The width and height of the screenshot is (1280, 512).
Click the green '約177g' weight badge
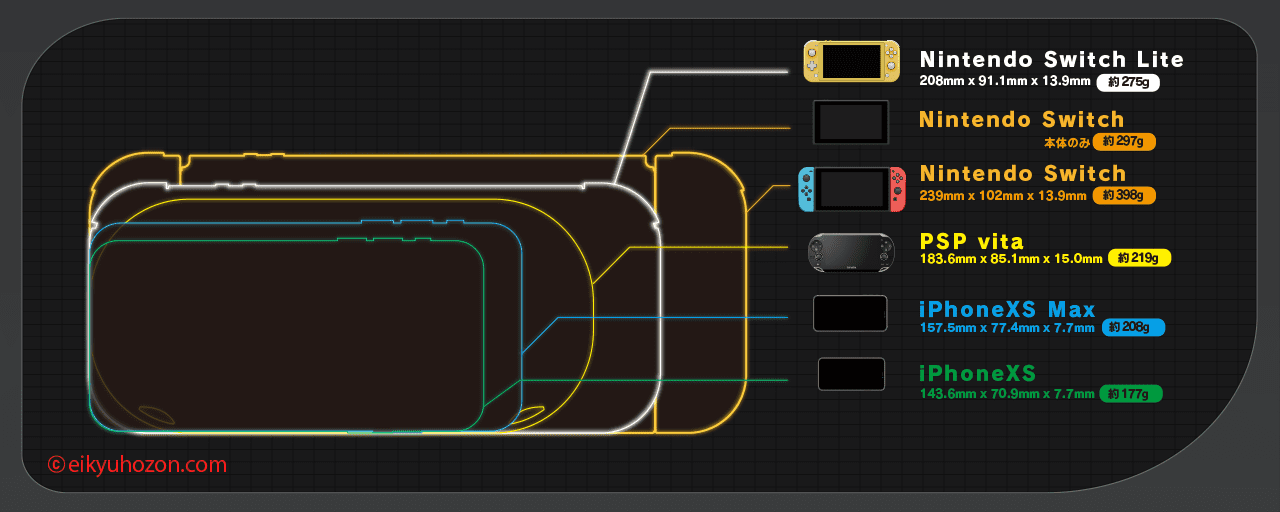[x=1131, y=394]
